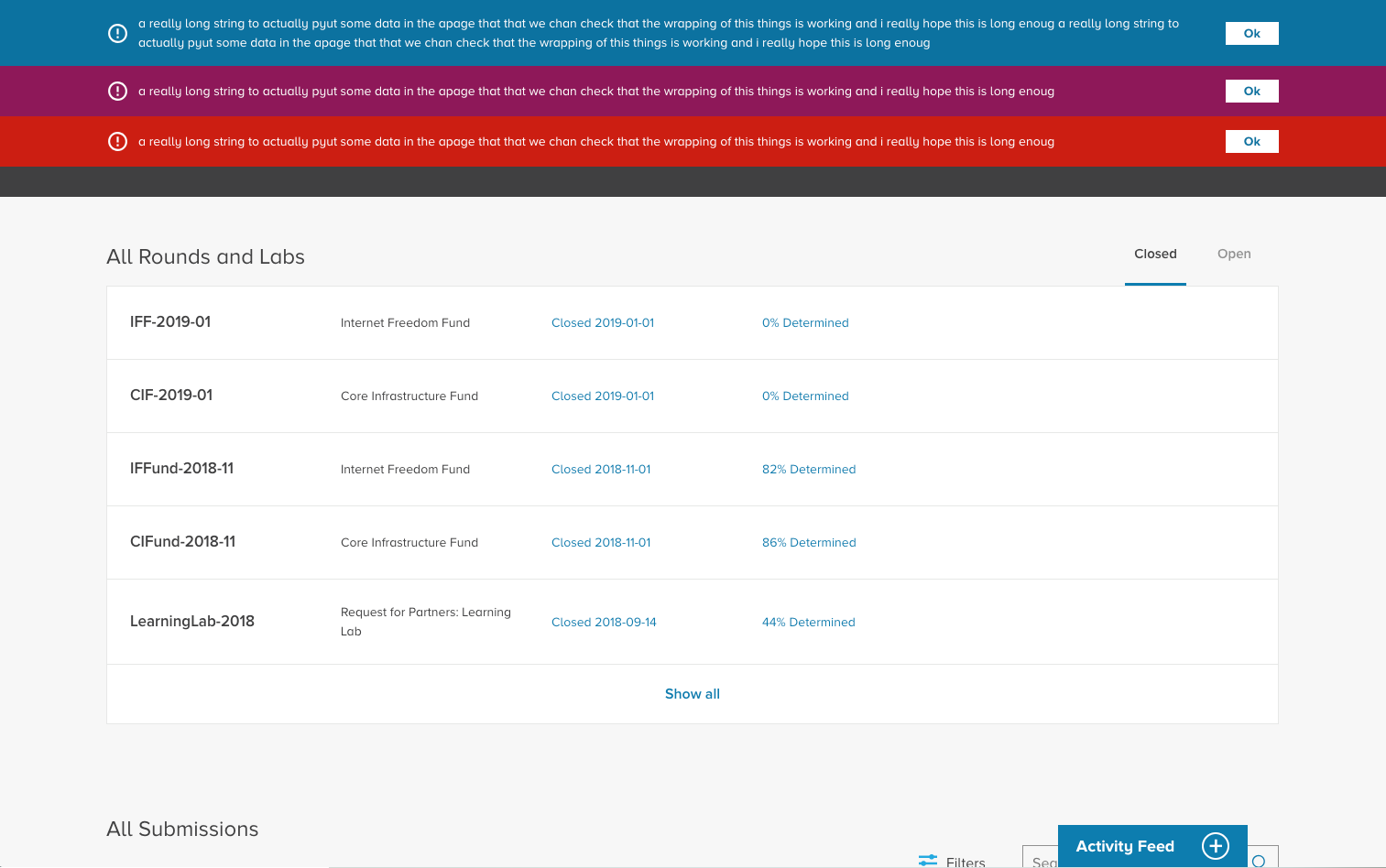Dismiss the red banner with Ok
Image resolution: width=1386 pixels, height=868 pixels.
tap(1251, 141)
